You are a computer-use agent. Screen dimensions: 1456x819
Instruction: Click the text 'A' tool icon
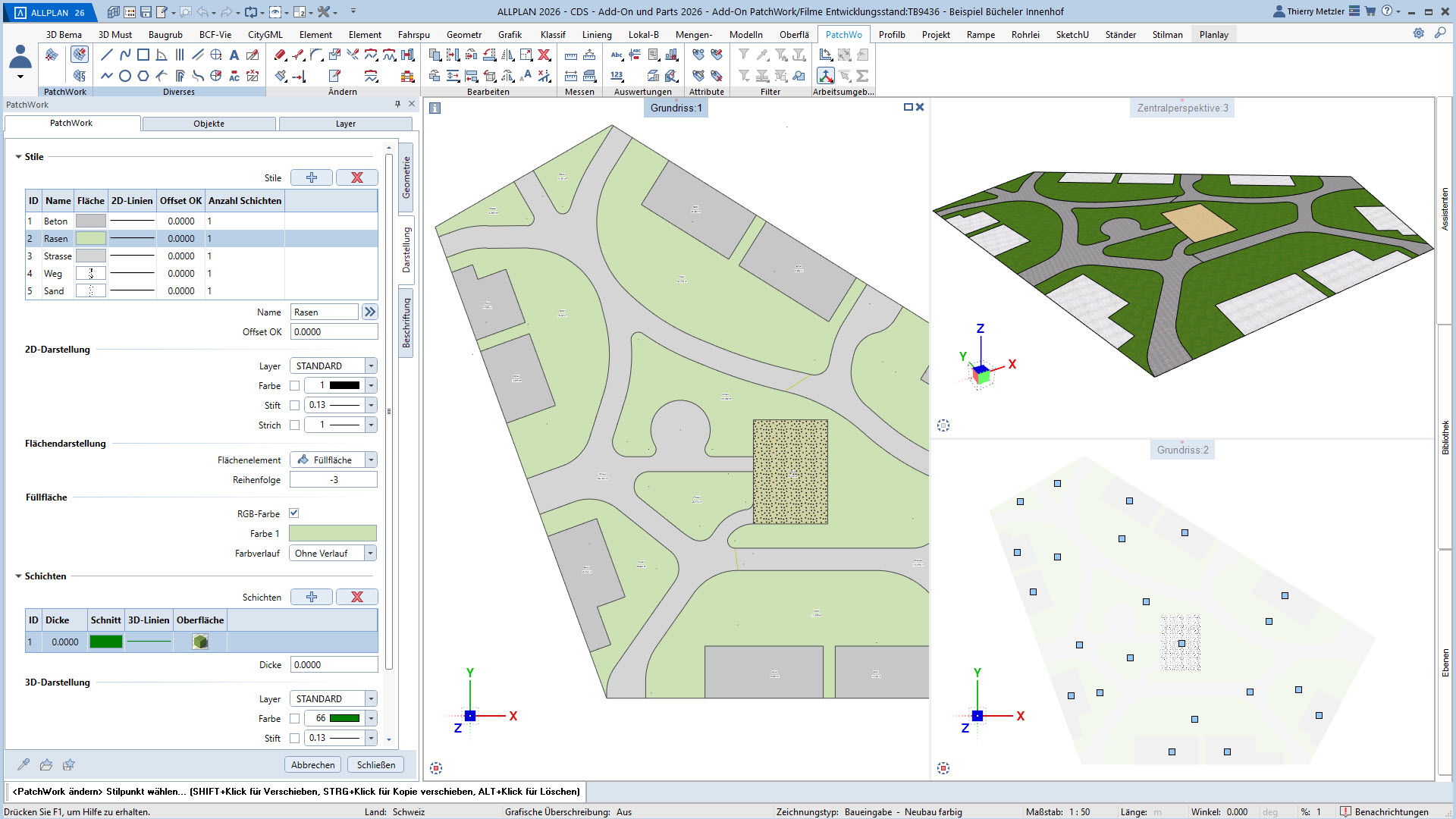click(234, 55)
